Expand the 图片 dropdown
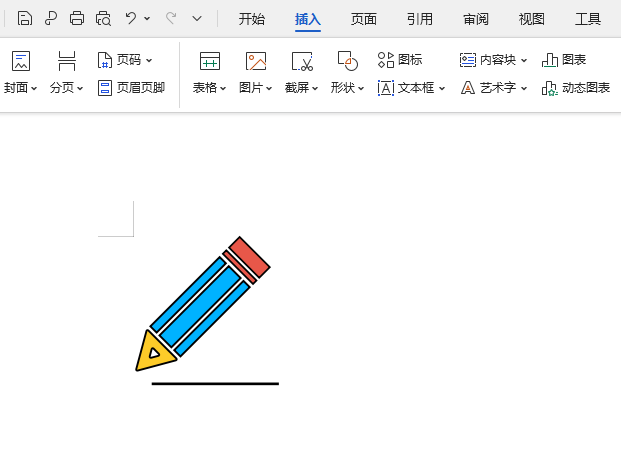 269,88
